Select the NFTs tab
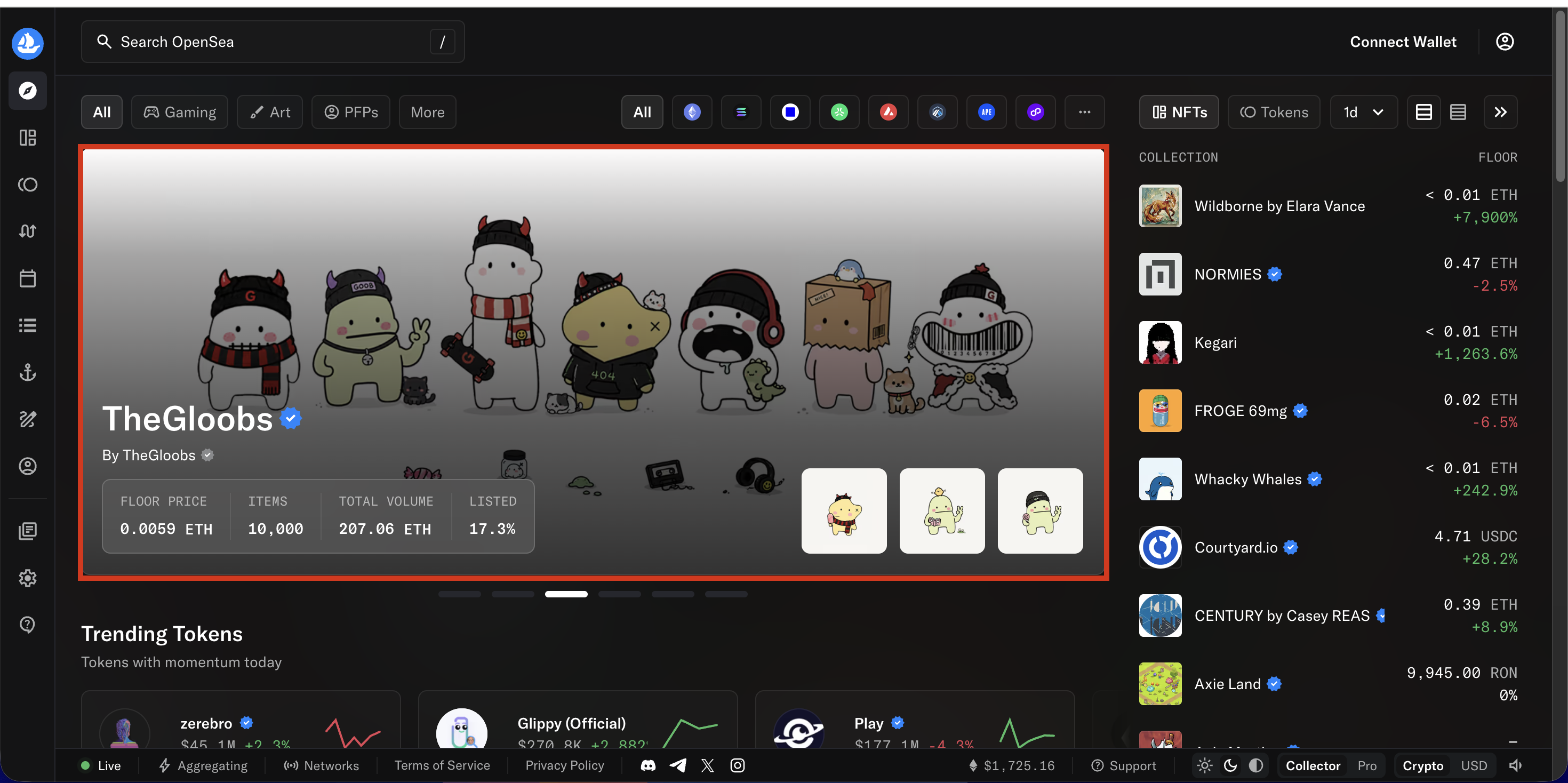This screenshot has width=1568, height=783. click(x=1179, y=112)
